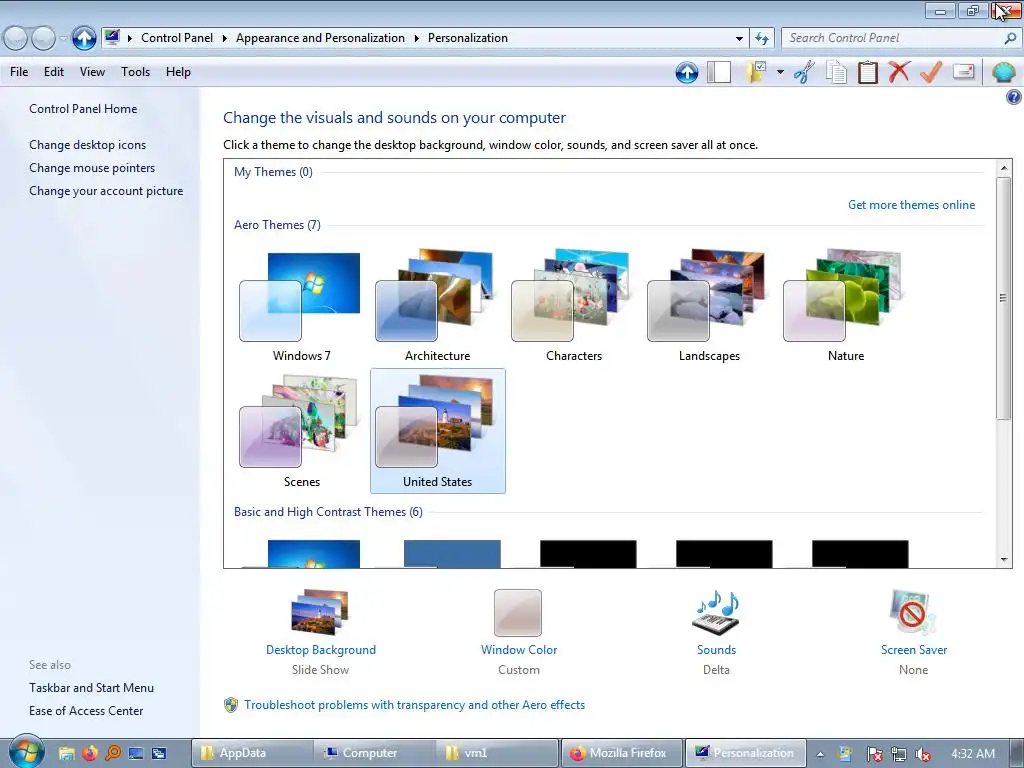Click the blue Up arrow in the toolbar
Image resolution: width=1024 pixels, height=768 pixels.
(x=686, y=72)
